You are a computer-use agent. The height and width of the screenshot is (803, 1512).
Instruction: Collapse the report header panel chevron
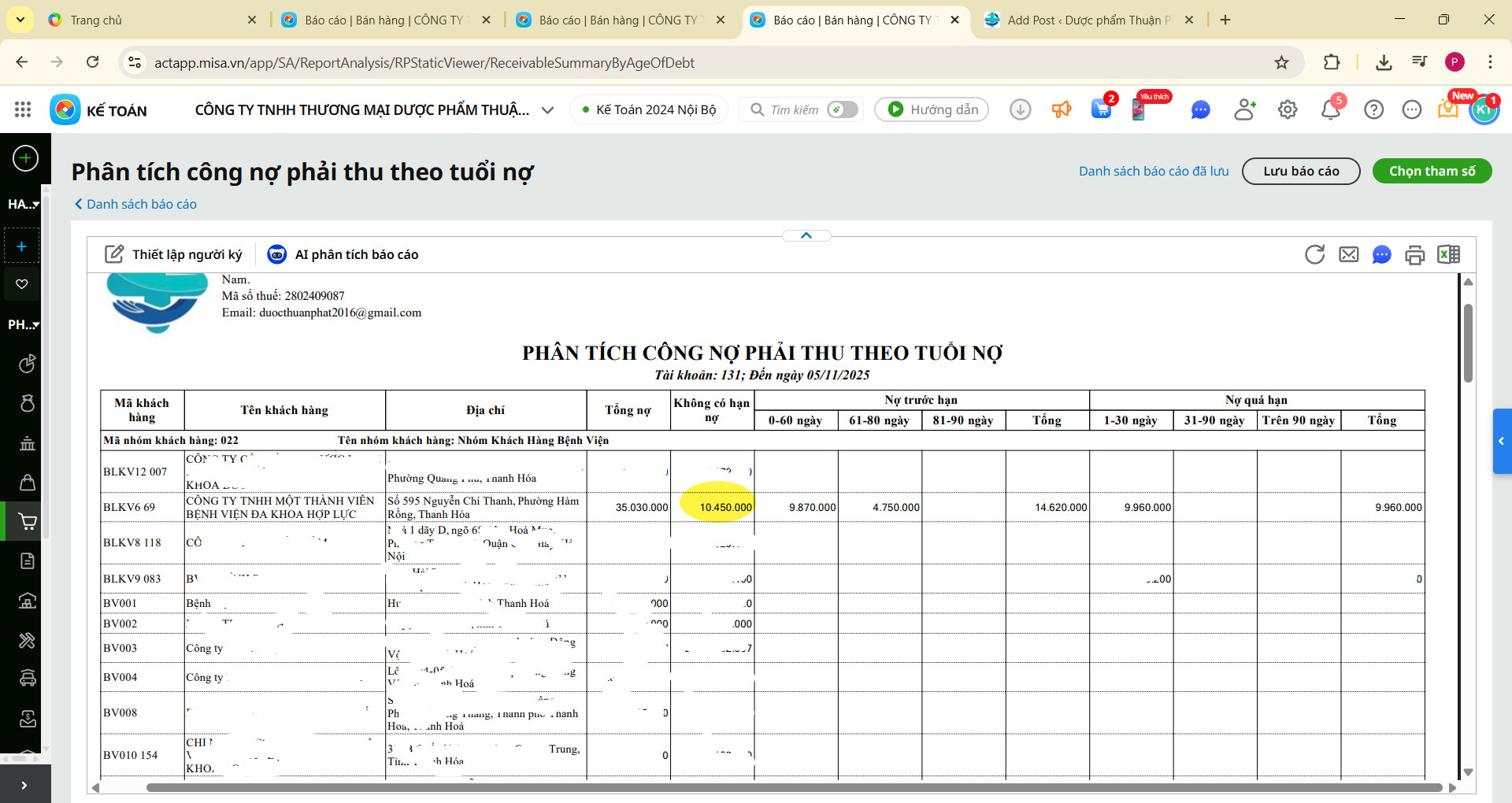806,235
